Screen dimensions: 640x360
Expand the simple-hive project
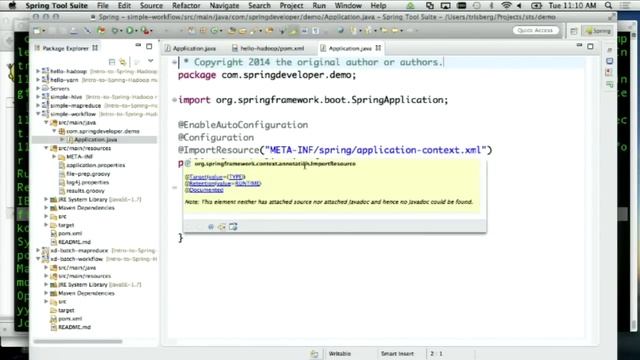[x=38, y=97]
